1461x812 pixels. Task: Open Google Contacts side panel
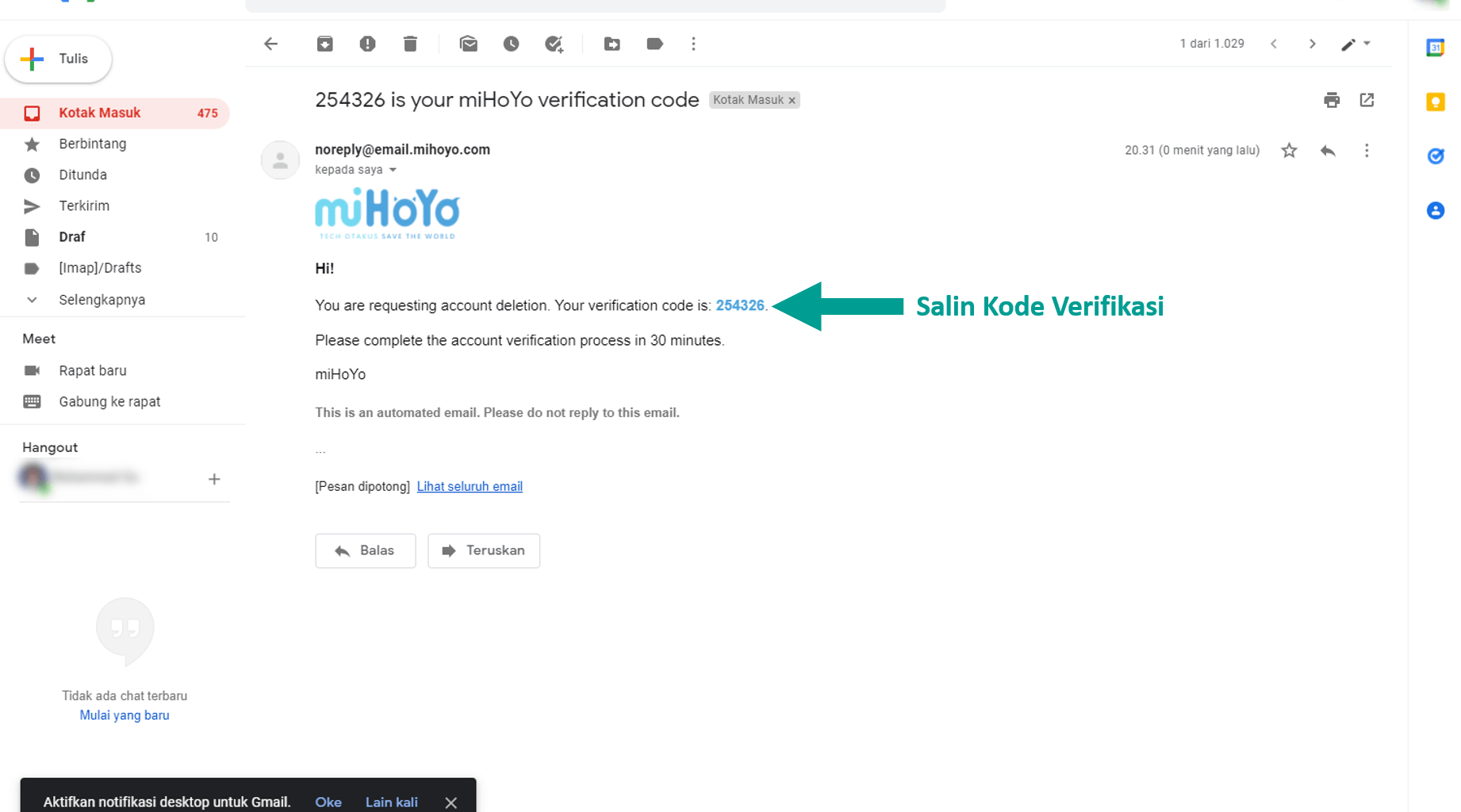click(1435, 210)
